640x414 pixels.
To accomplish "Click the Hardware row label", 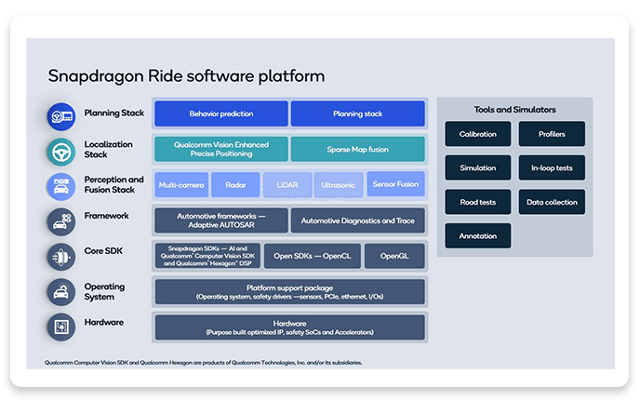I will tap(104, 322).
